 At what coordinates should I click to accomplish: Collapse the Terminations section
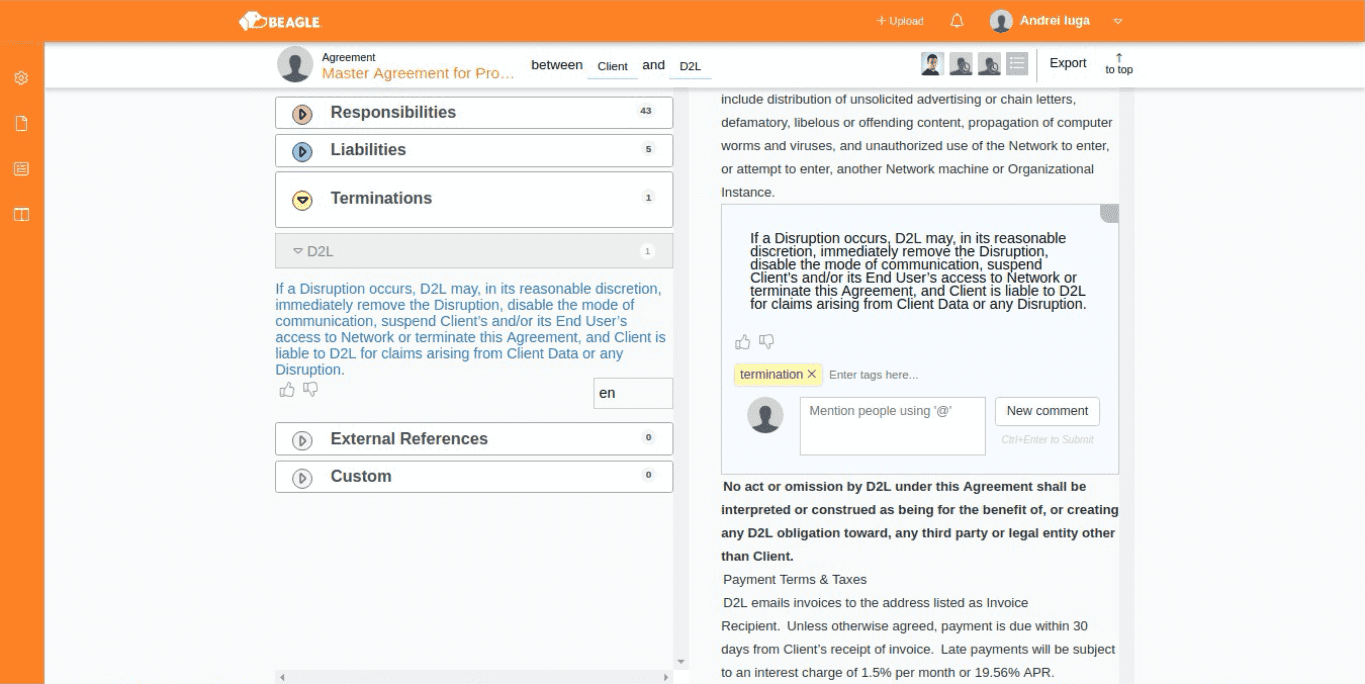302,200
